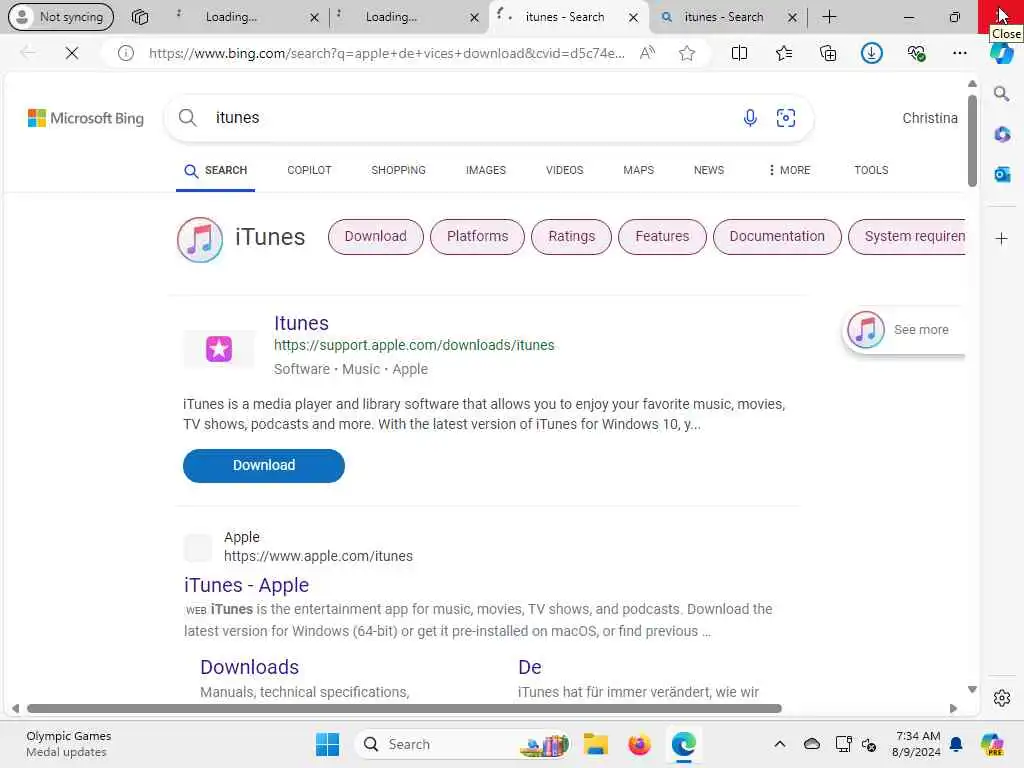The width and height of the screenshot is (1024, 768).
Task: Open the TOOLS option
Action: tap(871, 170)
